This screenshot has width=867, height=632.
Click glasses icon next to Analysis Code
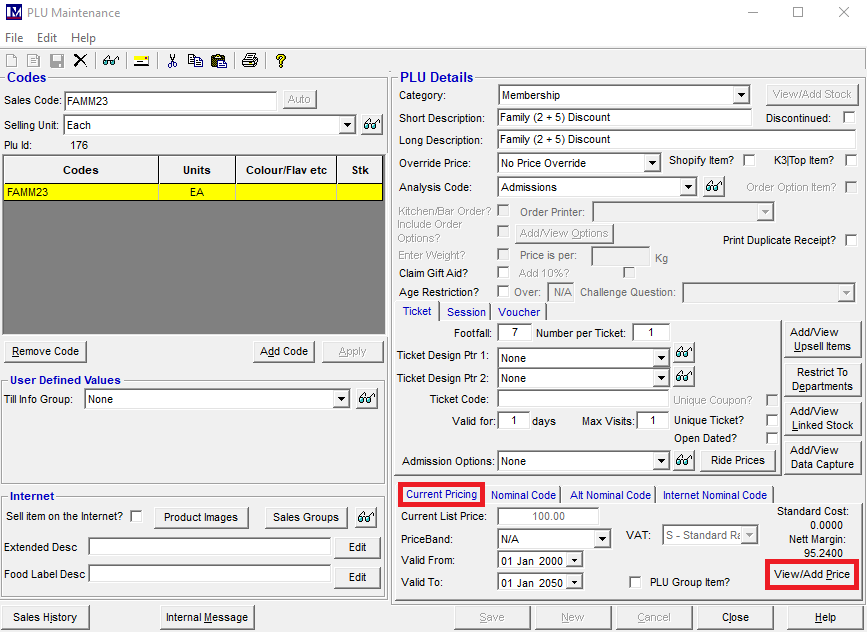point(713,187)
